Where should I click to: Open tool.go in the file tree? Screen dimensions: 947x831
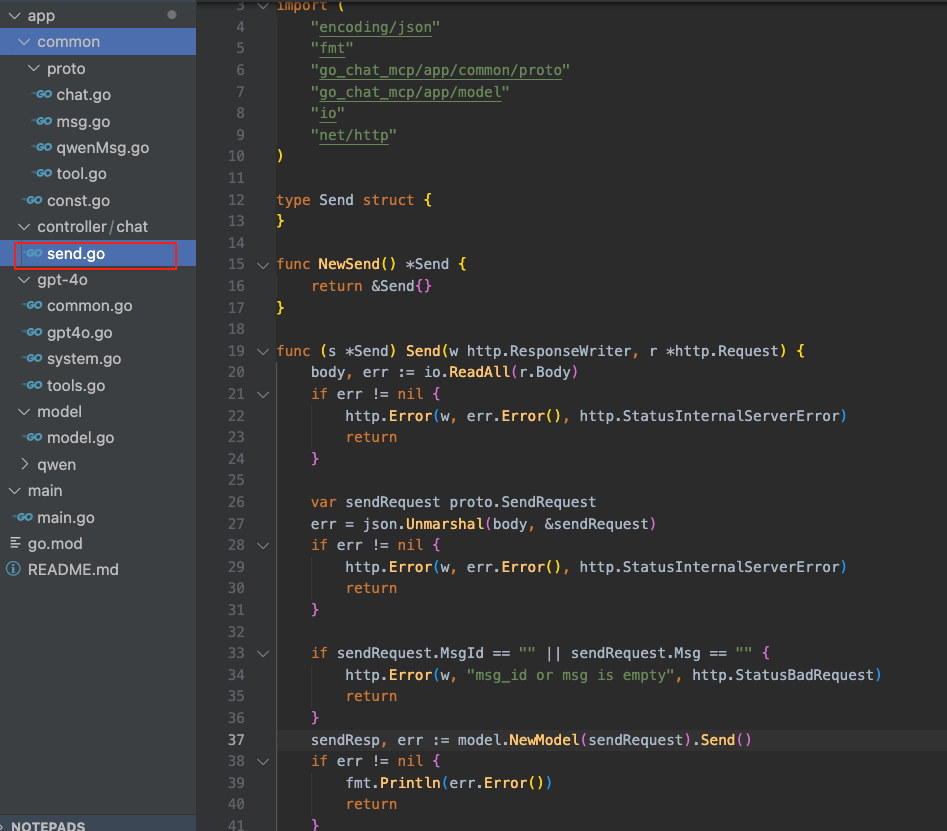[81, 174]
